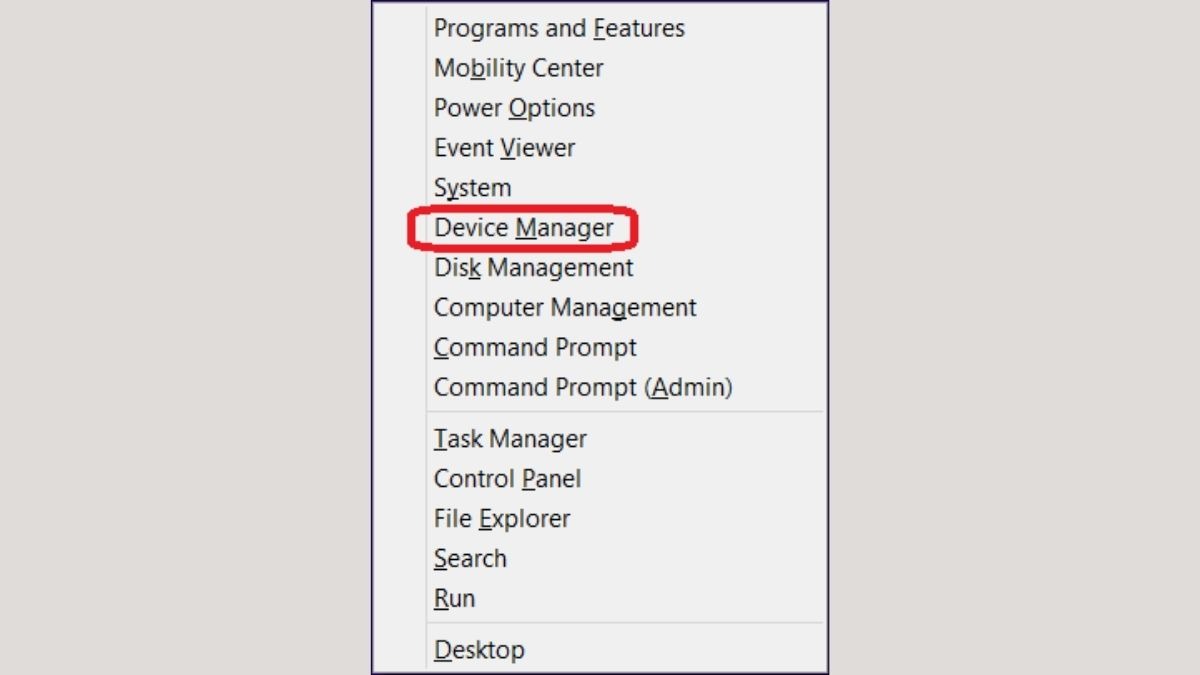Screen dimensions: 1200x675
Task: Click the word Features in Programs and Features
Action: click(639, 28)
